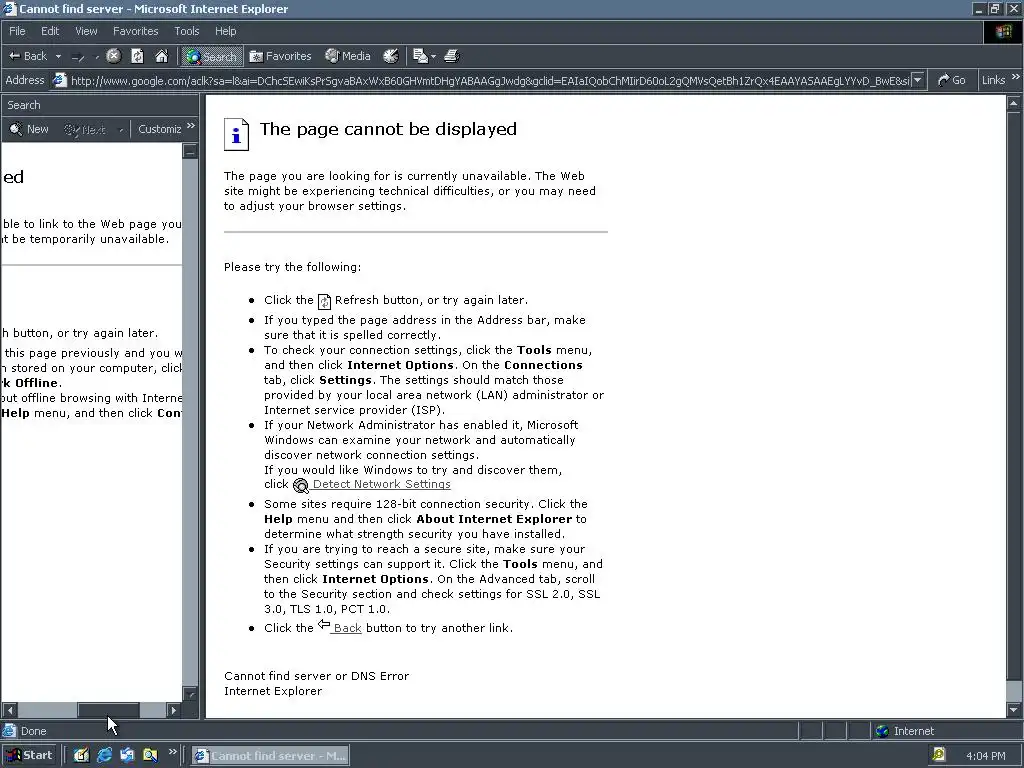Open the Back history dropdown arrow

pyautogui.click(x=58, y=57)
